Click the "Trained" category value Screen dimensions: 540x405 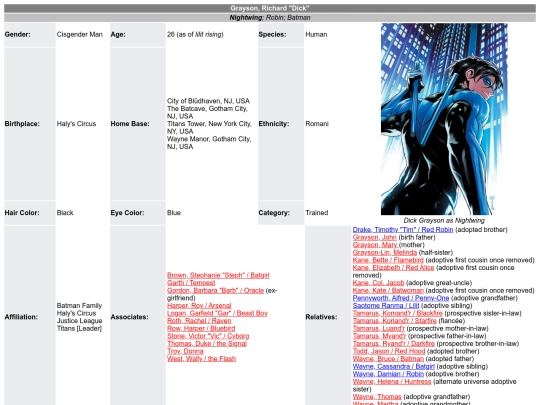(316, 212)
